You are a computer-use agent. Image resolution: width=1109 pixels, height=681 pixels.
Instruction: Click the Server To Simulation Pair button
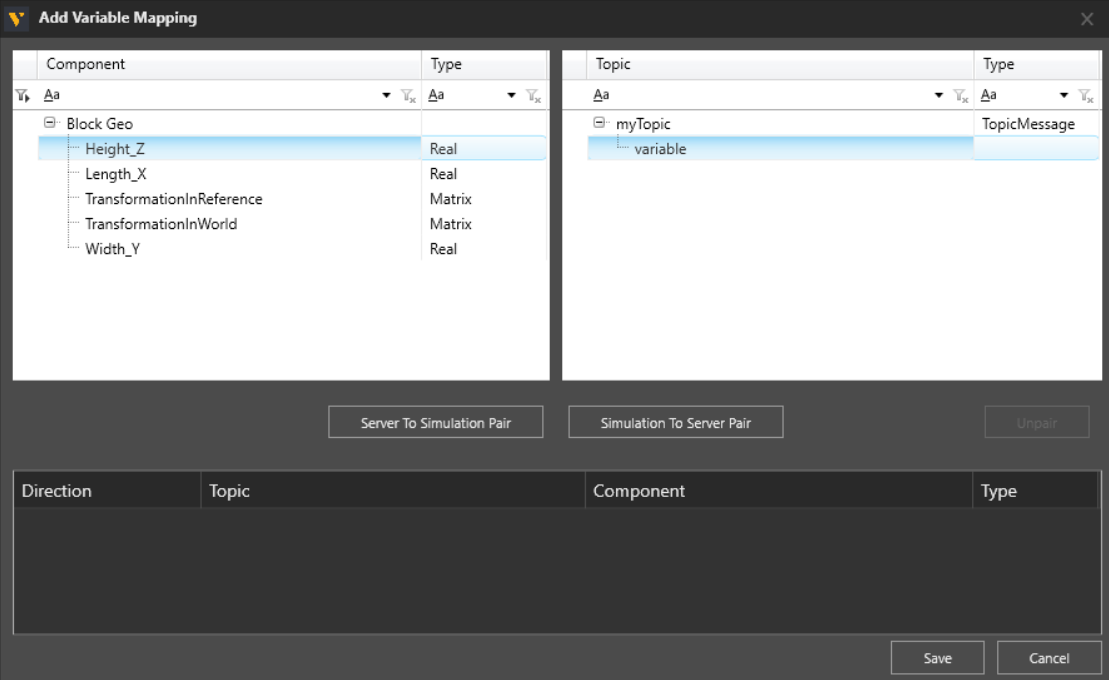point(435,423)
